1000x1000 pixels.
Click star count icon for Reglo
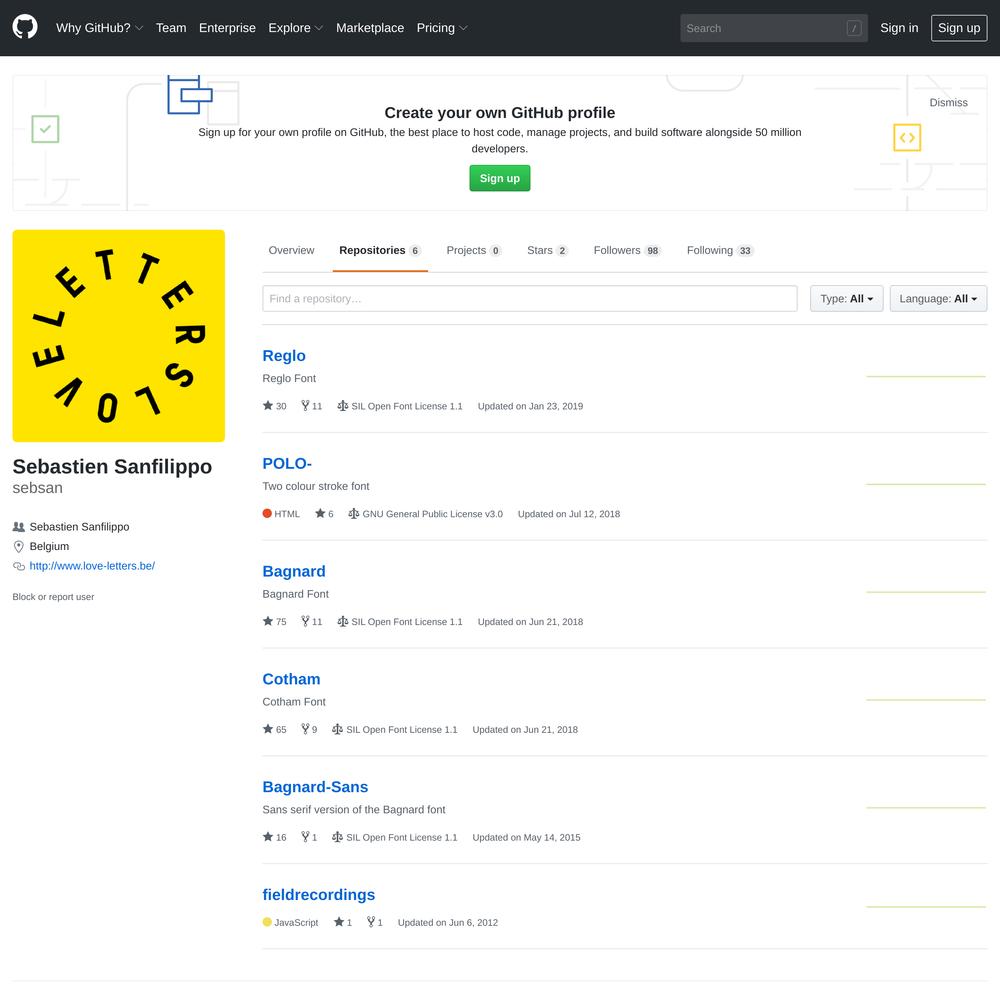pyautogui.click(x=268, y=406)
